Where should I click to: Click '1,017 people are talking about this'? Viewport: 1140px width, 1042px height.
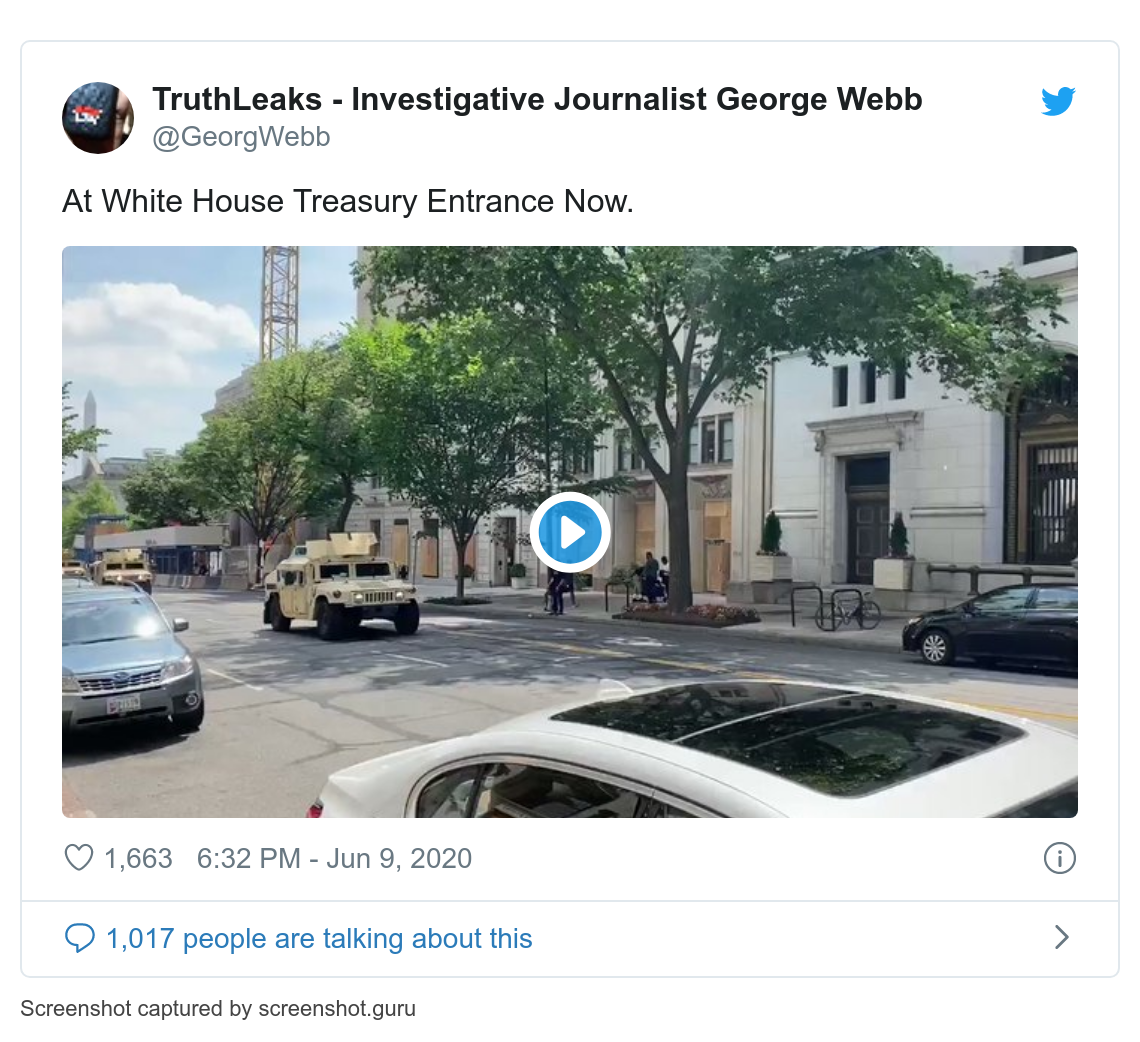(319, 939)
